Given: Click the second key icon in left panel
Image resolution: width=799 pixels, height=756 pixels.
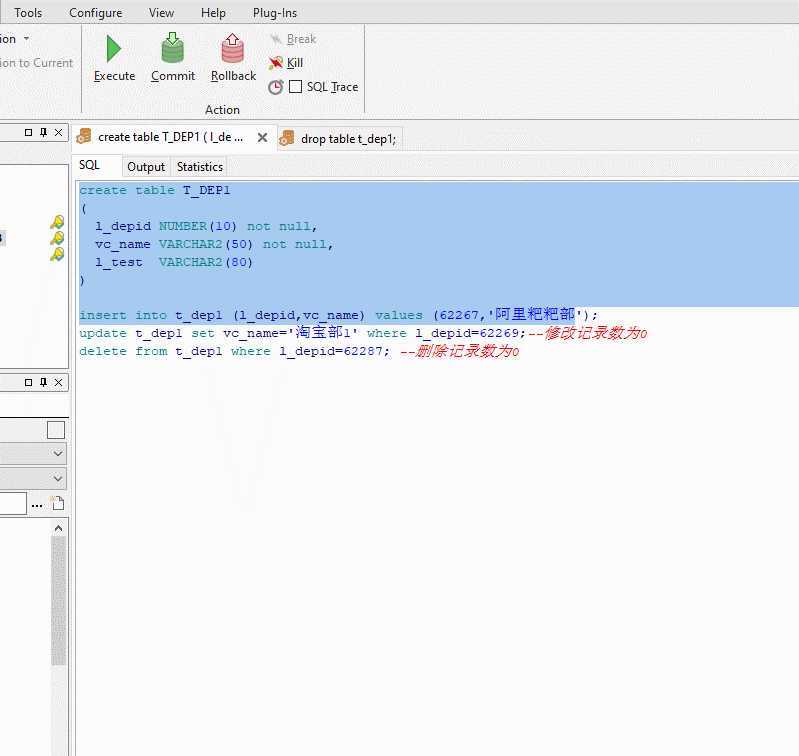Looking at the screenshot, I should click(x=57, y=238).
